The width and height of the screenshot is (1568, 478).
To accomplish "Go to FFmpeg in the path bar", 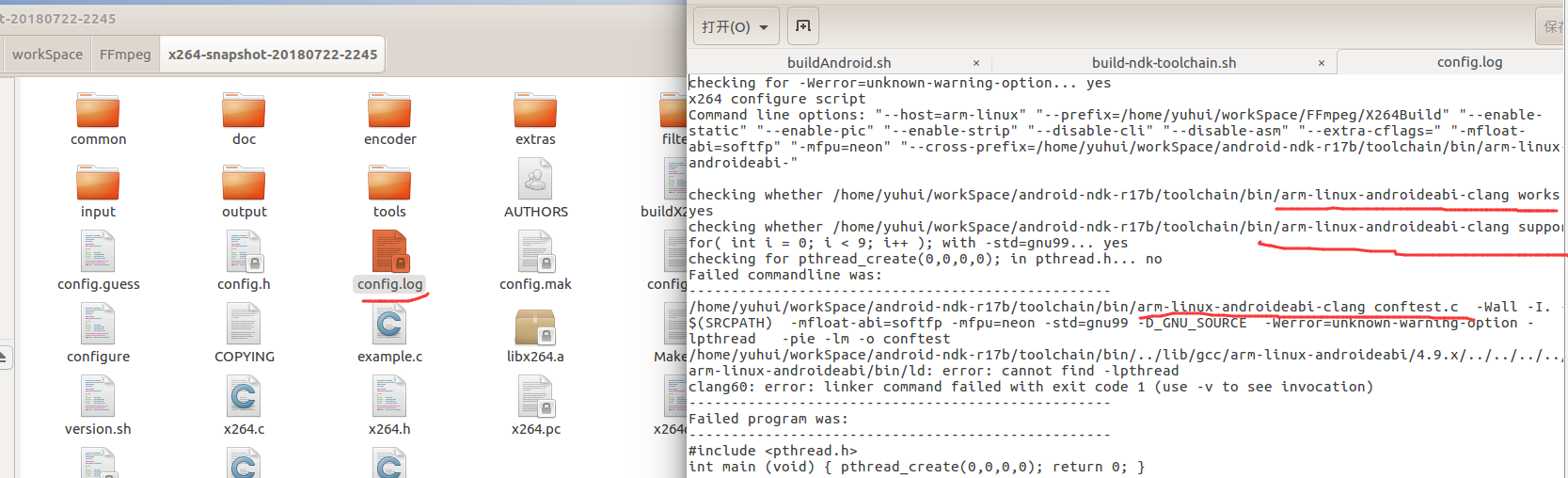I will tap(125, 55).
